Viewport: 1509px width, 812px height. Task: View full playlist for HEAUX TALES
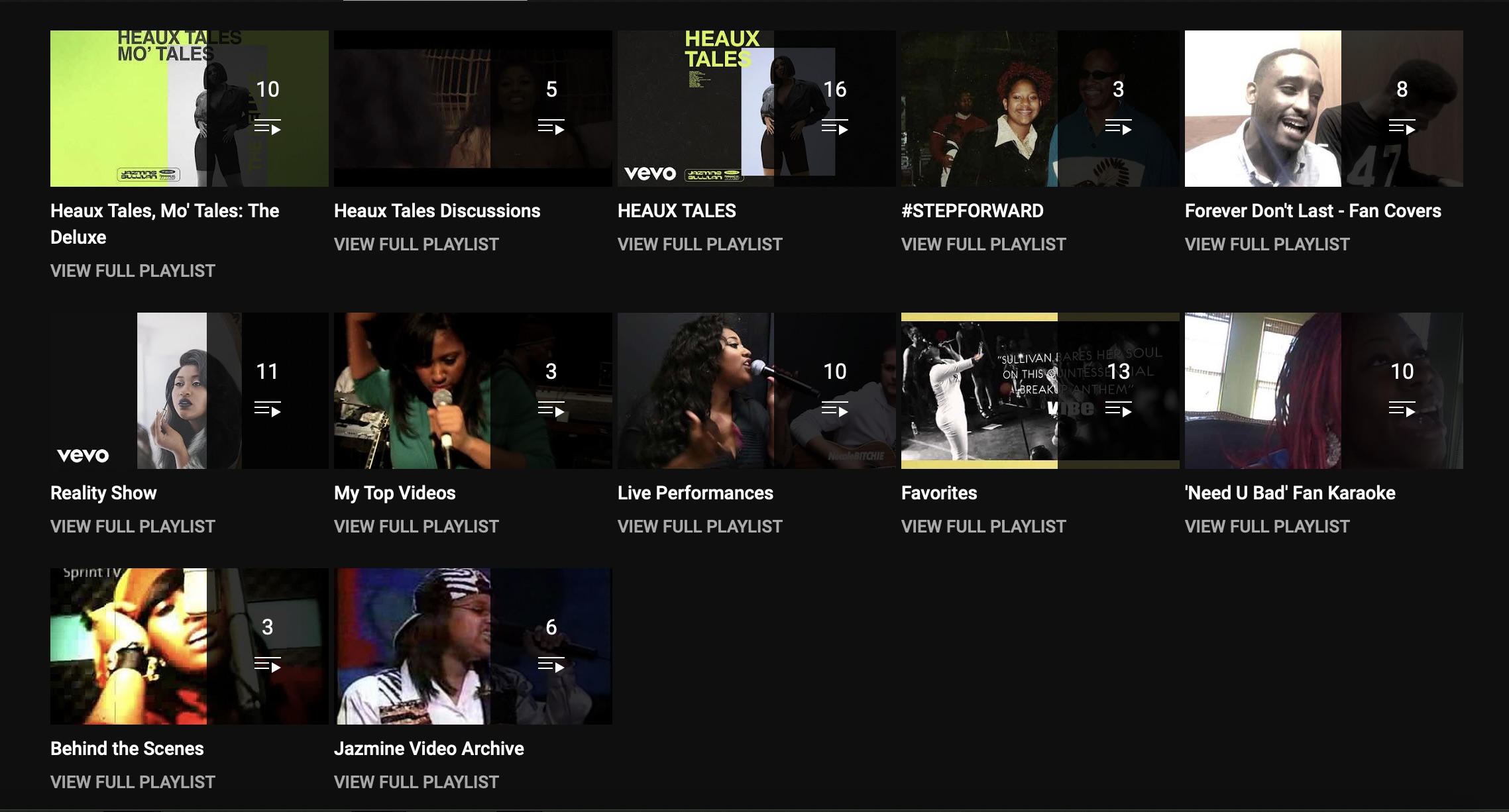coord(700,244)
